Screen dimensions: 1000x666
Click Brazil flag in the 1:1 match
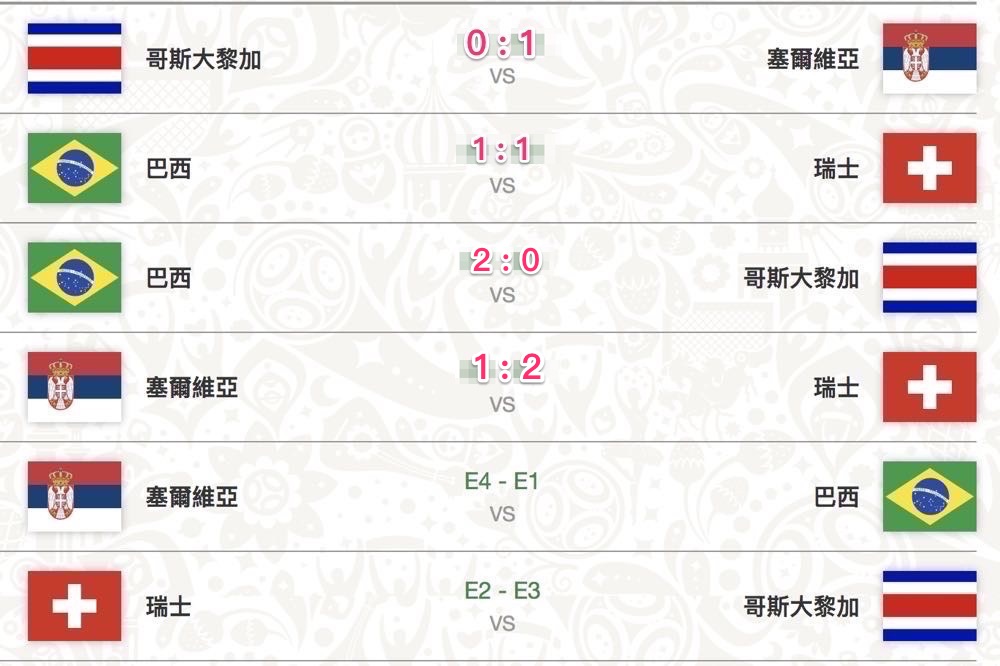pos(75,168)
